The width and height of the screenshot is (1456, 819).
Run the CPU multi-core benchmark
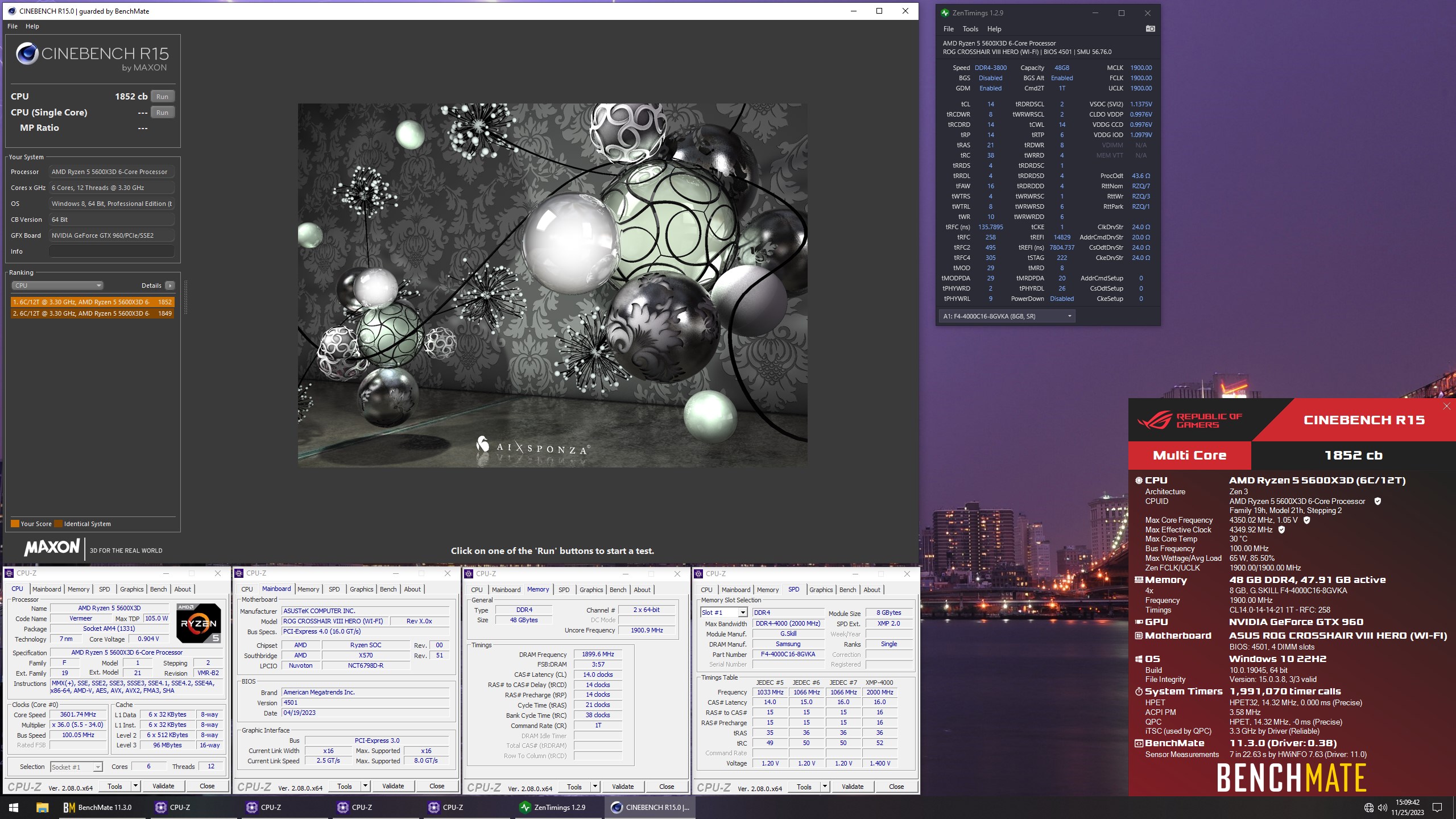(163, 97)
